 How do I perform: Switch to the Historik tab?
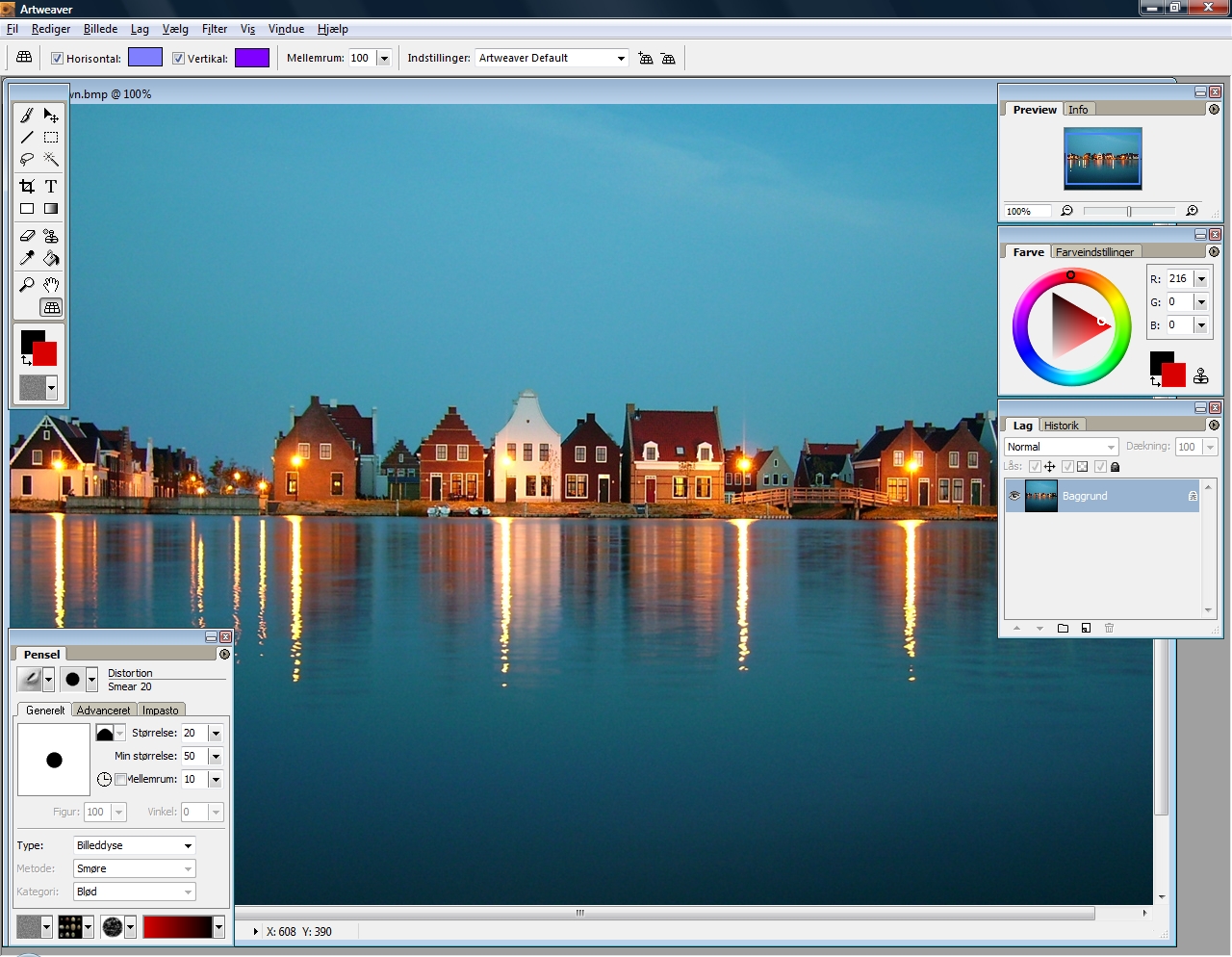point(1061,426)
